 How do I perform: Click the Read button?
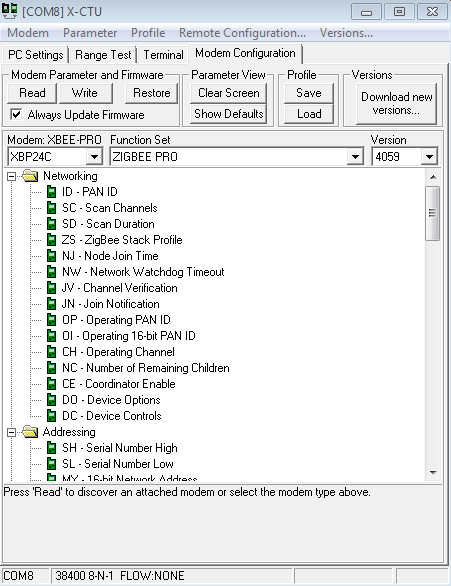pos(32,93)
